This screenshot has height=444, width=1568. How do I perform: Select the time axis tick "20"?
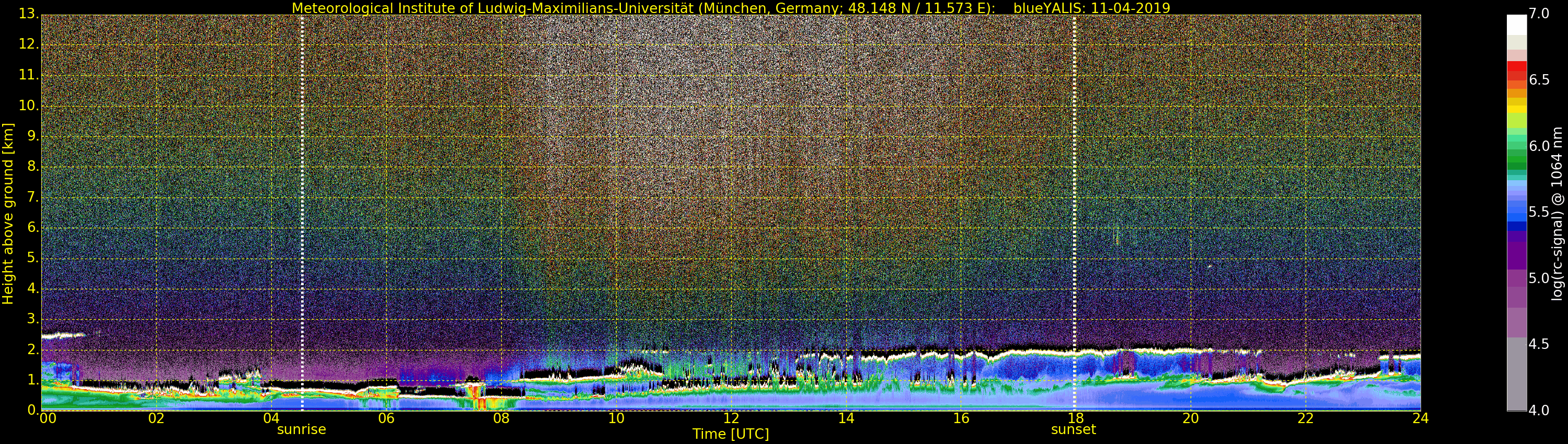pyautogui.click(x=1191, y=418)
